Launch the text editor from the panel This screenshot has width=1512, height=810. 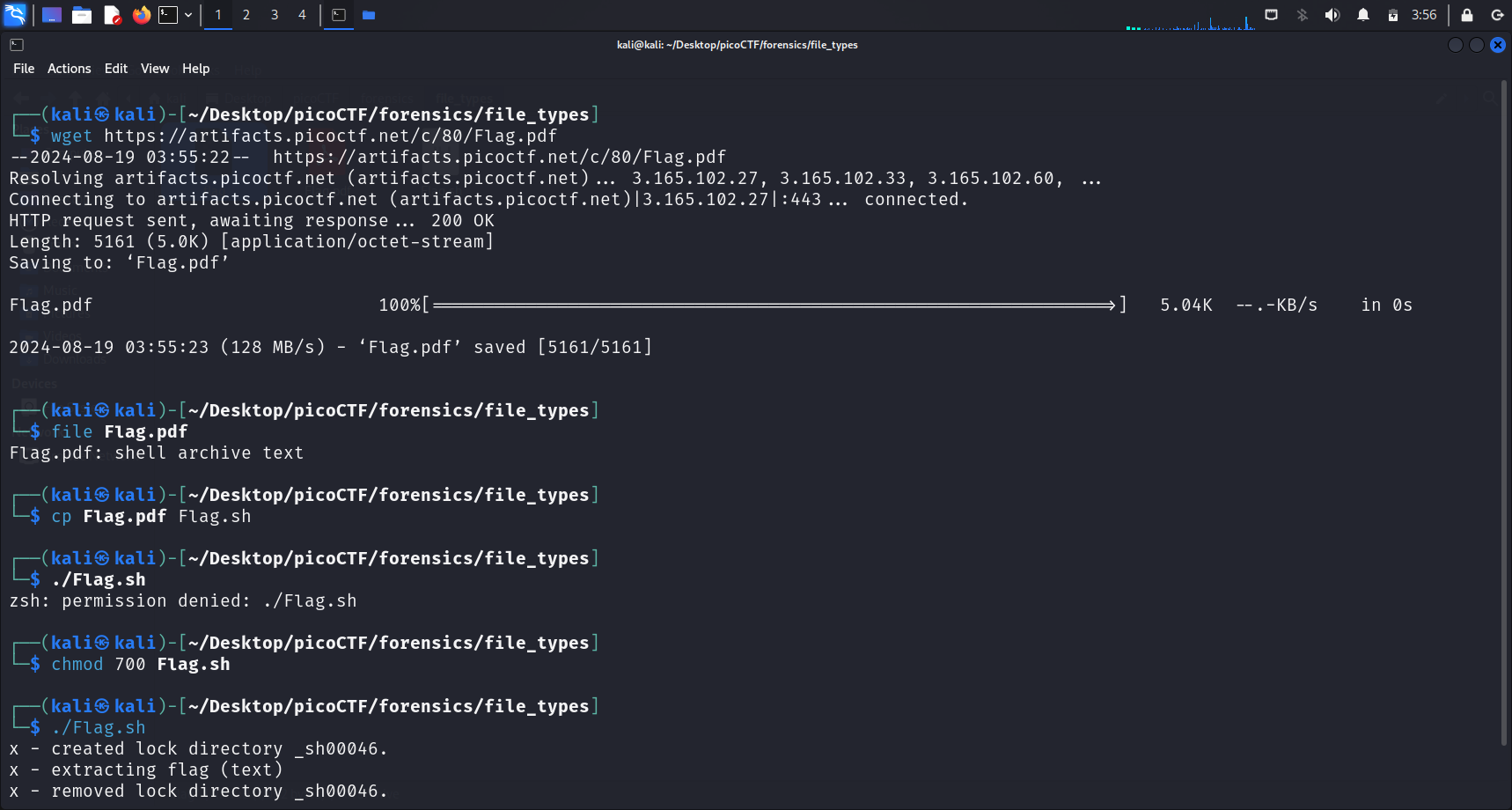tap(112, 15)
